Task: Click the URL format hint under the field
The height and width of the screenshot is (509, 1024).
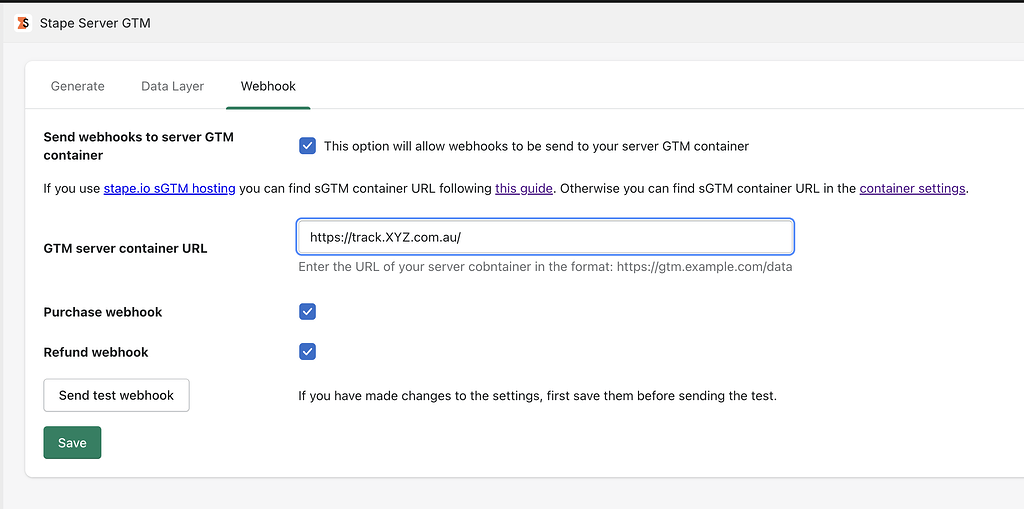Action: coord(545,267)
